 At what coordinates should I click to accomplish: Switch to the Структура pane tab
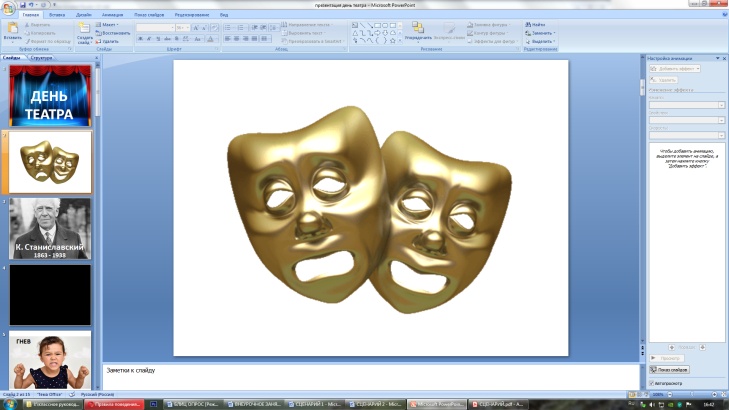click(x=41, y=58)
